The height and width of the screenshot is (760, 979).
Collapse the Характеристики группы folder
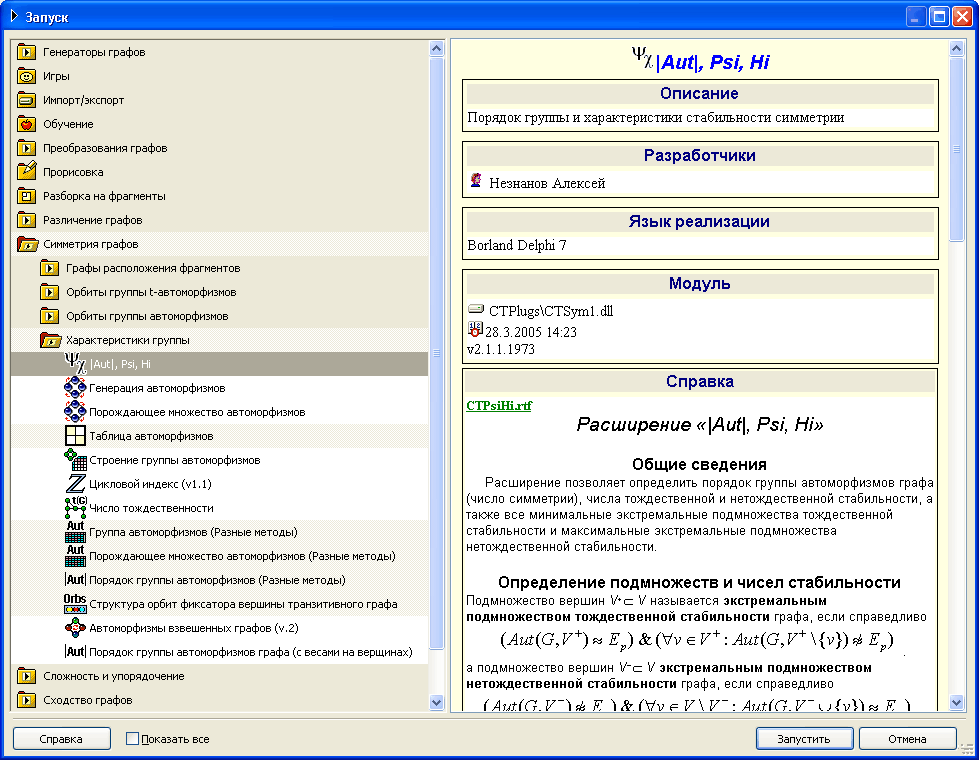click(50, 340)
